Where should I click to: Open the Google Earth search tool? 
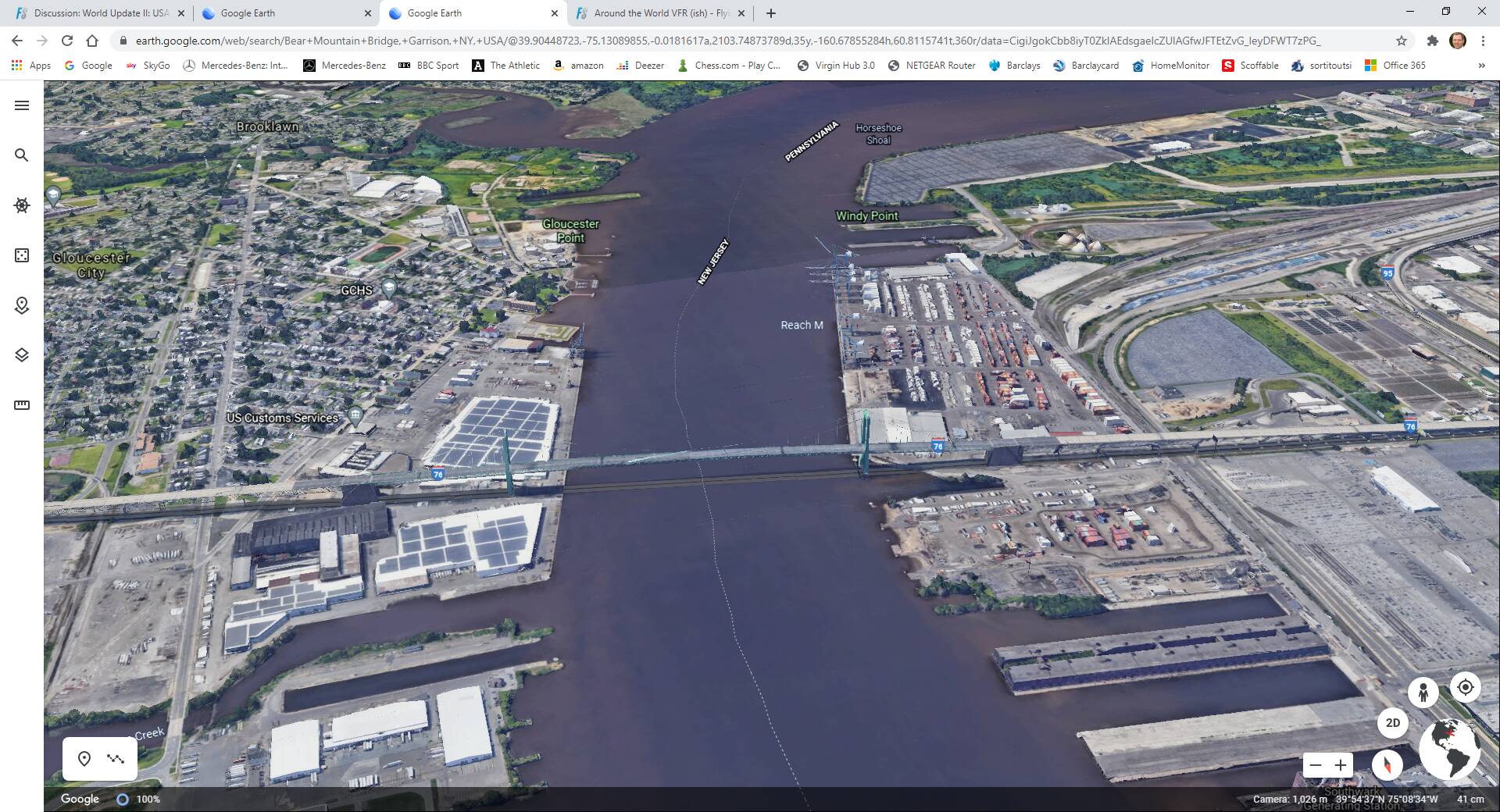pyautogui.click(x=22, y=155)
